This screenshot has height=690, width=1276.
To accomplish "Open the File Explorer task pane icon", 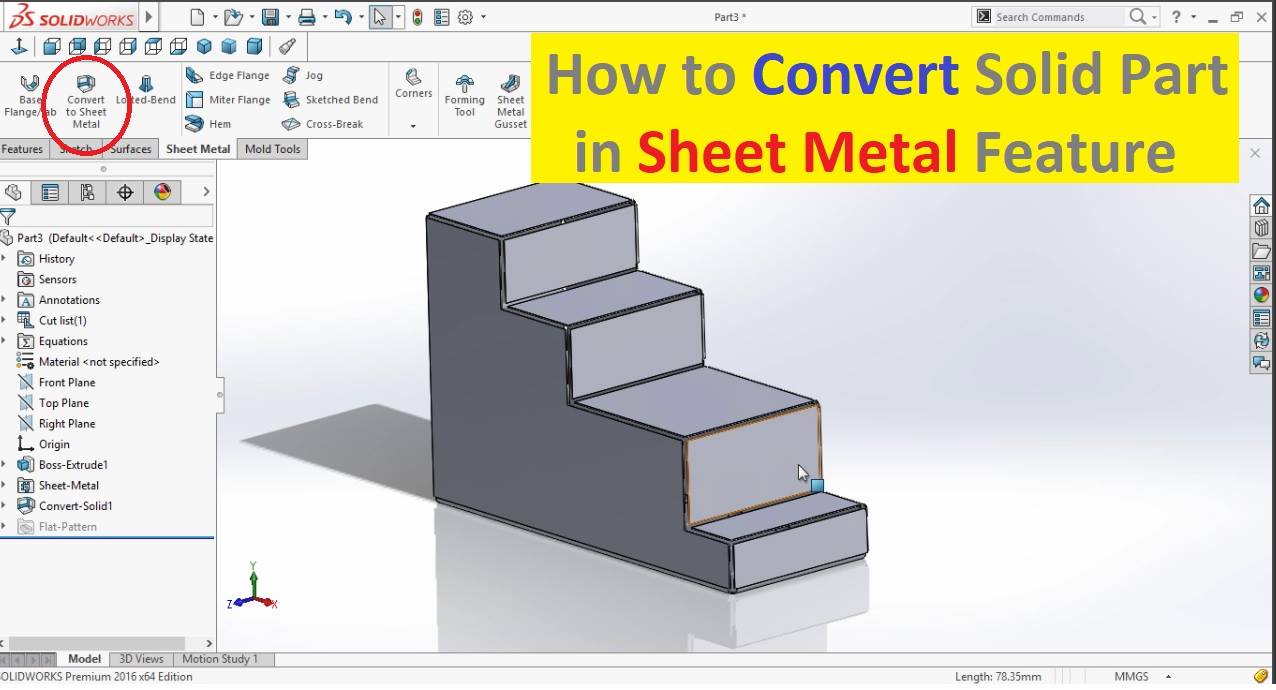I will pyautogui.click(x=1261, y=251).
